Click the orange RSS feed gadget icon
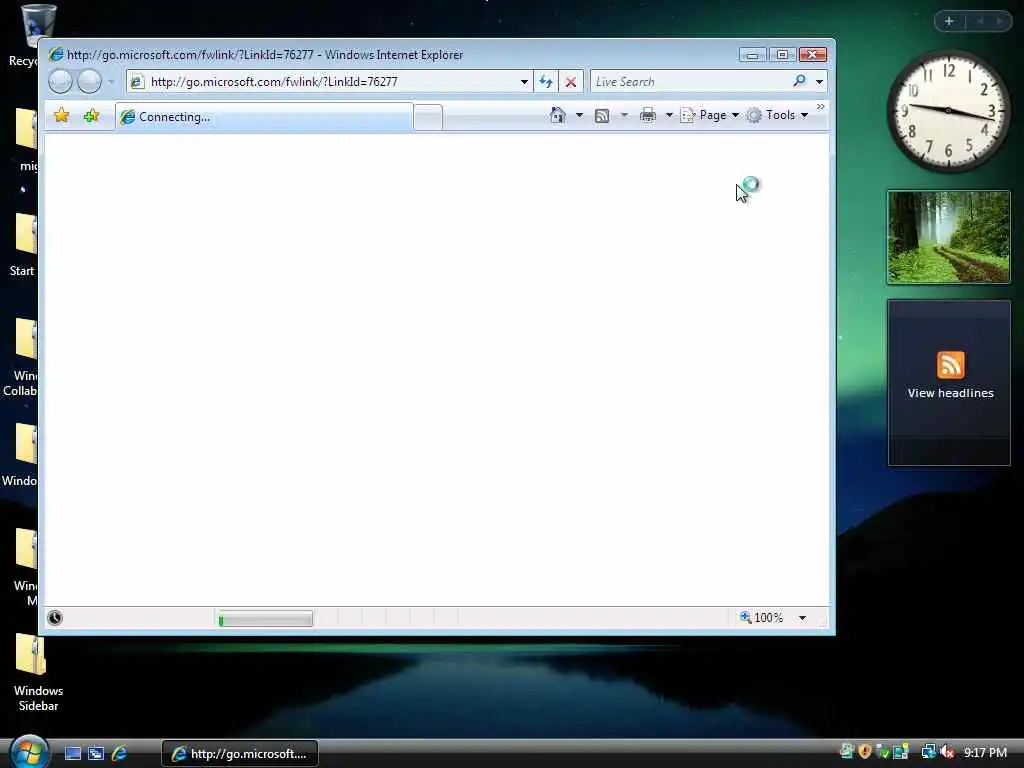The image size is (1024, 768). click(x=950, y=365)
